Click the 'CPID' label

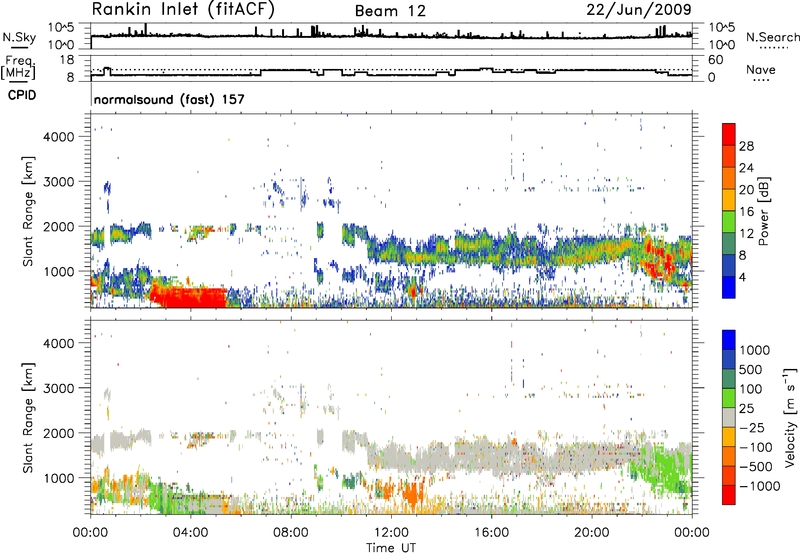(x=22, y=95)
